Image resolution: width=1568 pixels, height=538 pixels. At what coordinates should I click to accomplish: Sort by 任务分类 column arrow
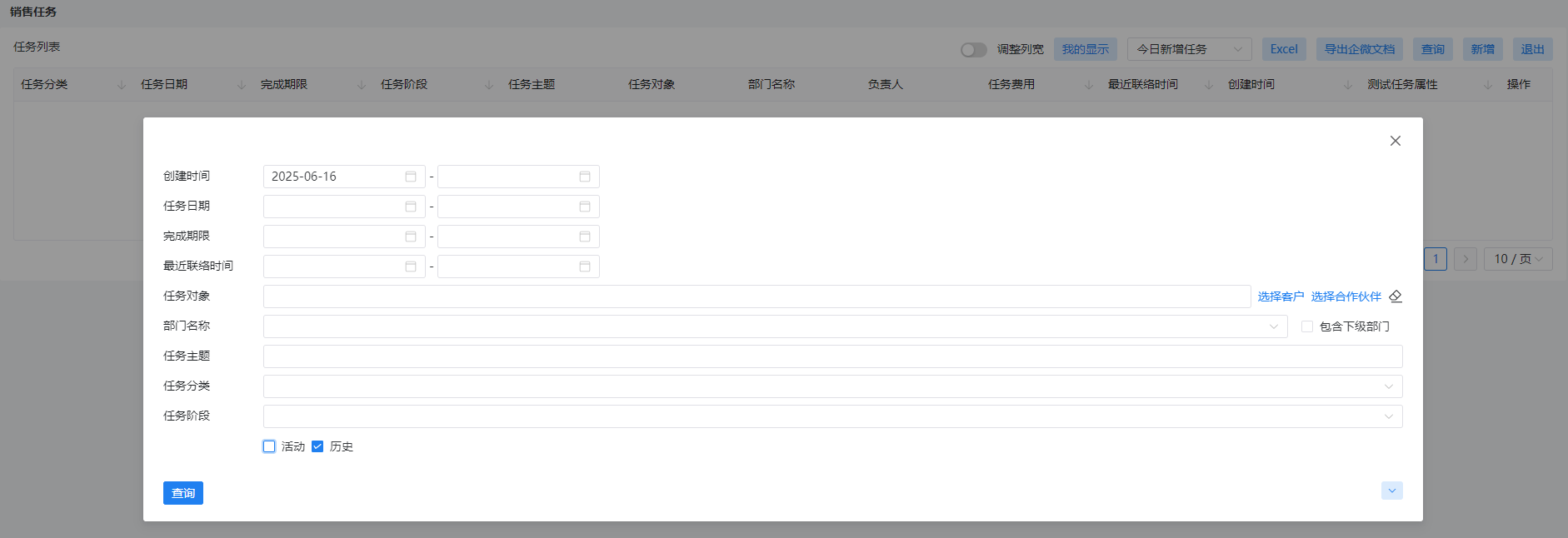[x=122, y=85]
